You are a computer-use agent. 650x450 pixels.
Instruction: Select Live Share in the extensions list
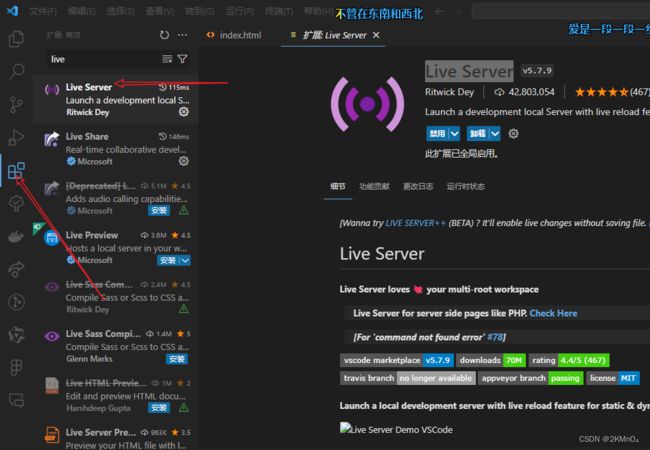(116, 149)
